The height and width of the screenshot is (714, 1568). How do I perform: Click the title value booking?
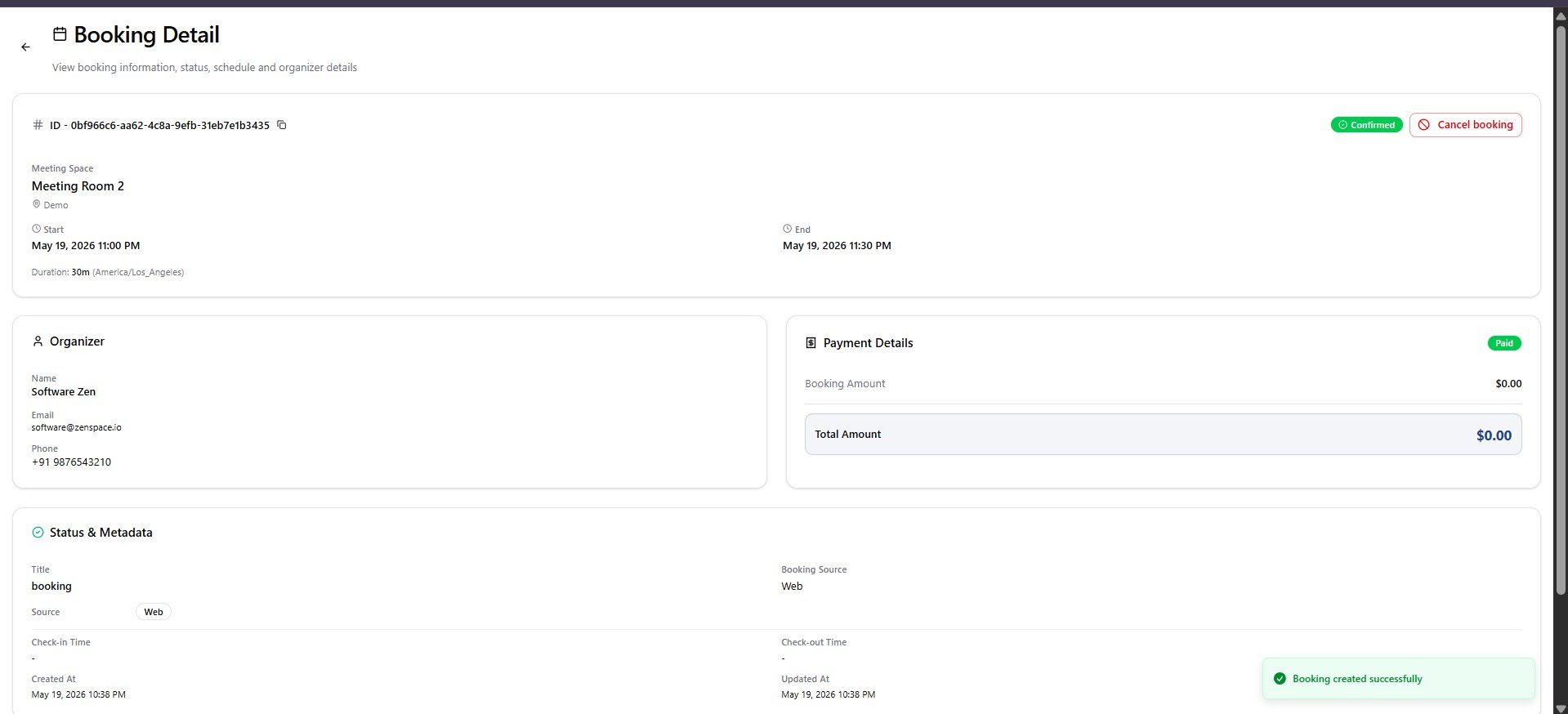click(51, 587)
